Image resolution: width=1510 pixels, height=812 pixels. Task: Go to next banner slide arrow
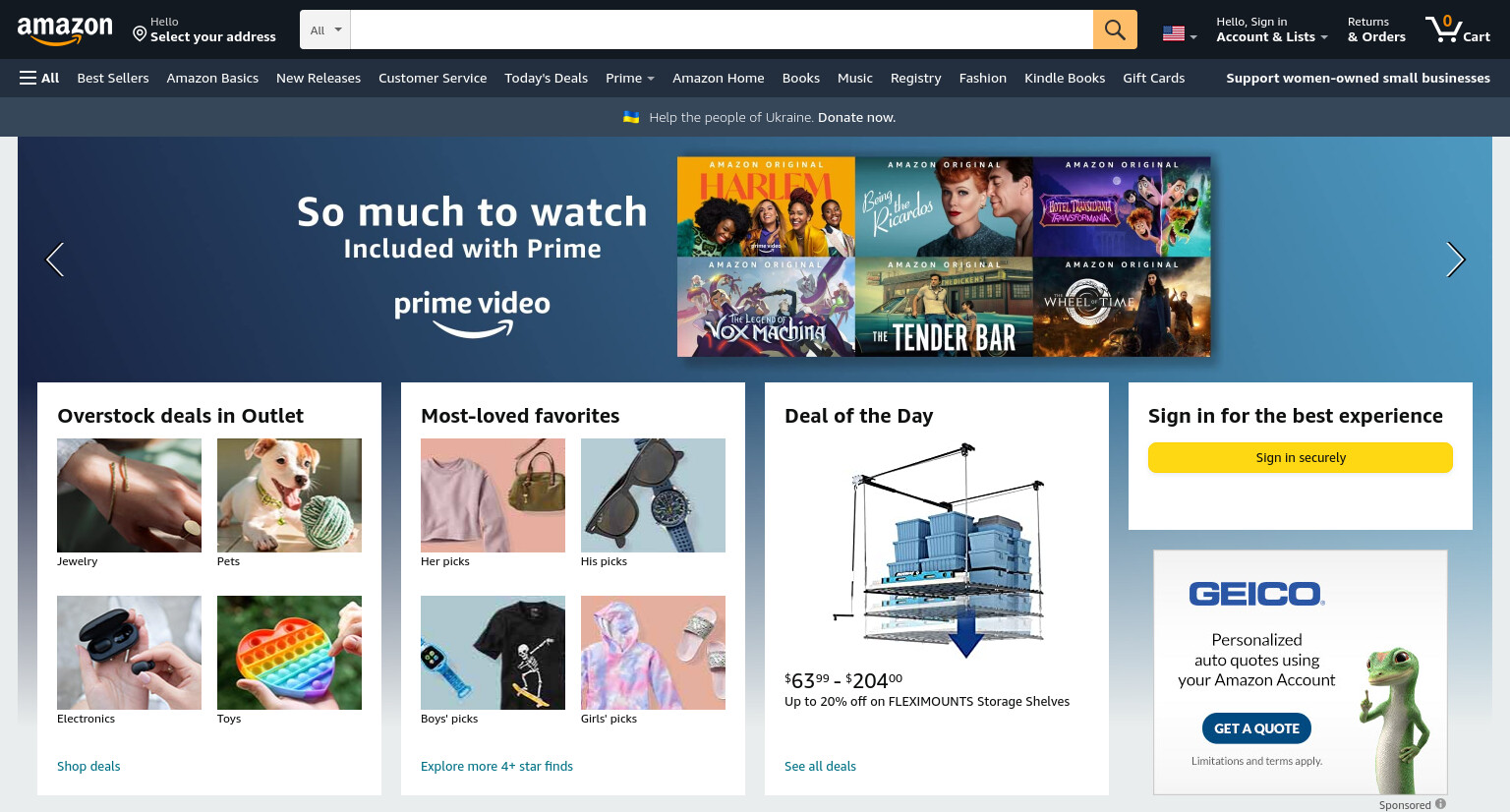pos(1455,260)
